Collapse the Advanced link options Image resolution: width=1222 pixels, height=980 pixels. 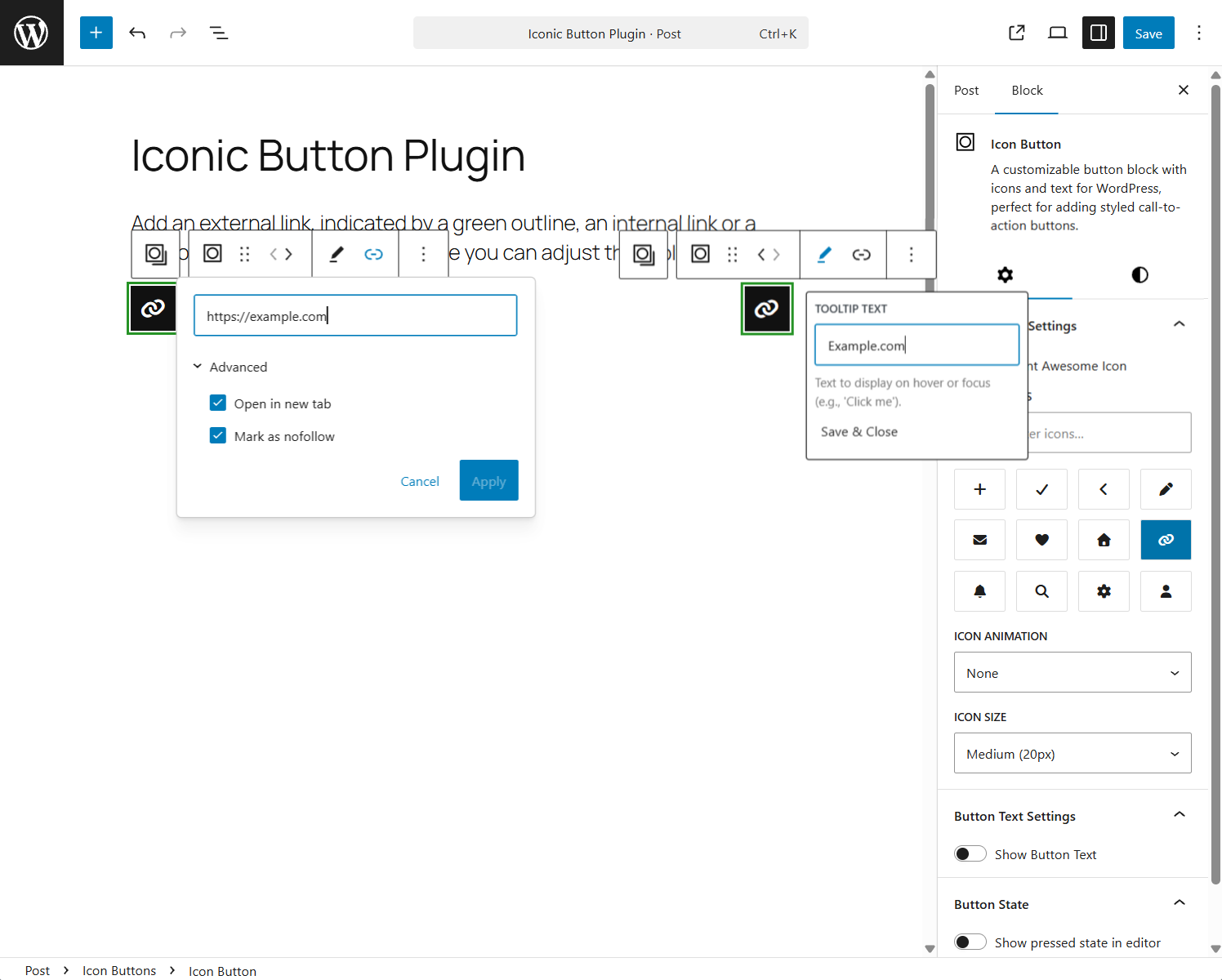(230, 367)
